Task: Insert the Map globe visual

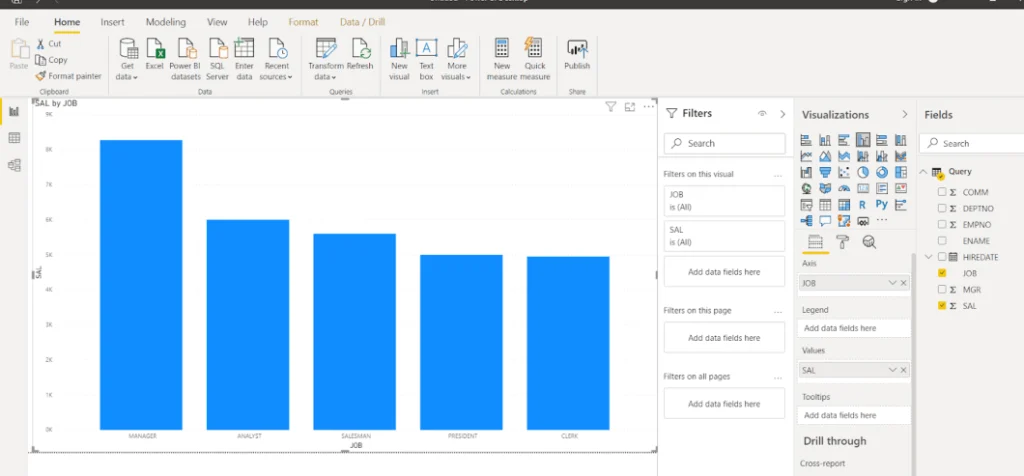Action: [x=806, y=189]
